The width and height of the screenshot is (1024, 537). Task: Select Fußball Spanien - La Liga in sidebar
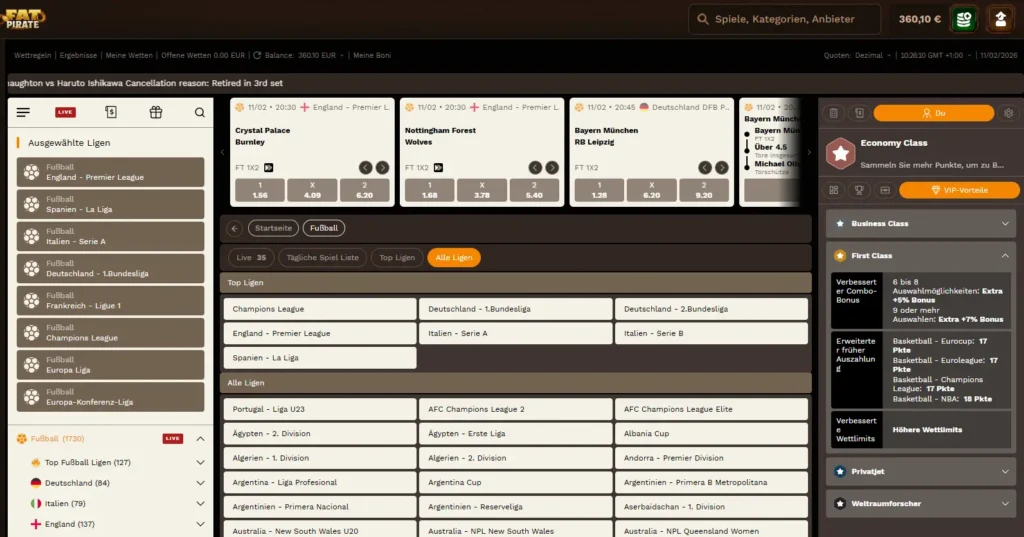pos(110,204)
